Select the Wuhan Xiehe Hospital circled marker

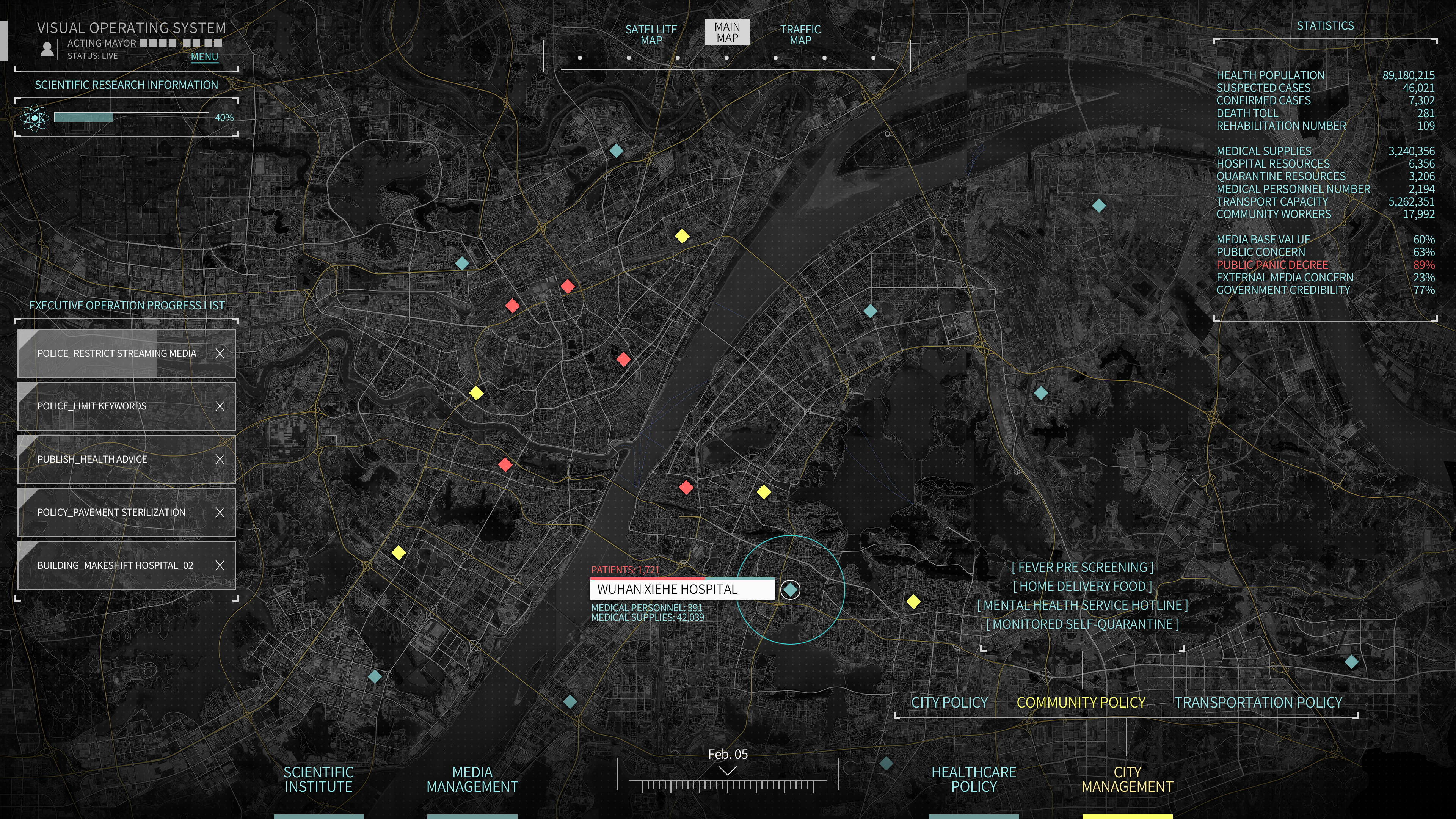pyautogui.click(x=790, y=590)
